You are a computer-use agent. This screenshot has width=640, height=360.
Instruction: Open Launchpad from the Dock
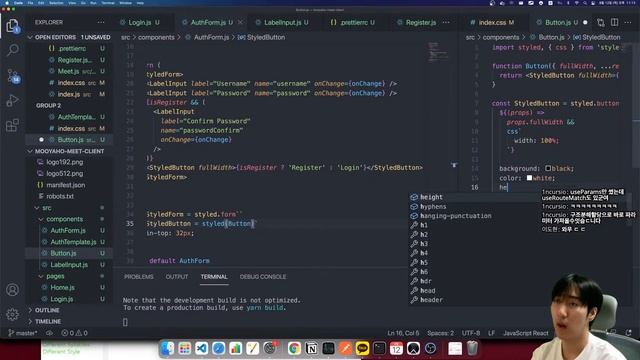point(184,348)
